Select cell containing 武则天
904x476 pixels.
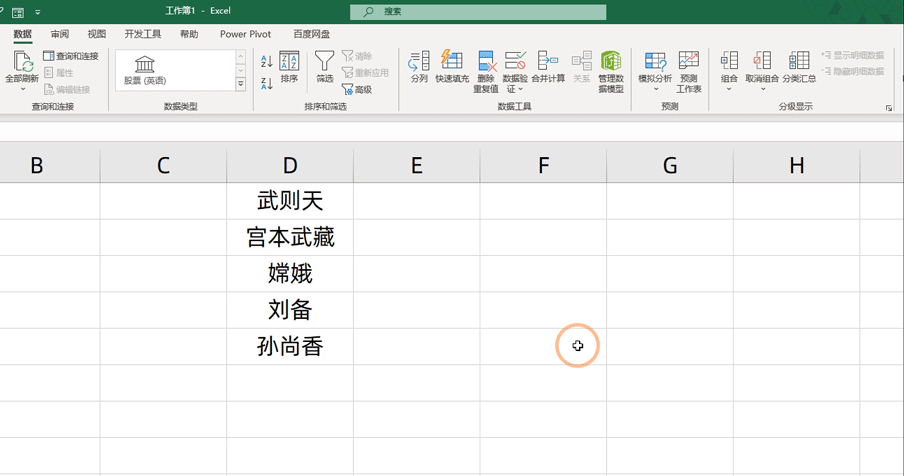tap(290, 201)
